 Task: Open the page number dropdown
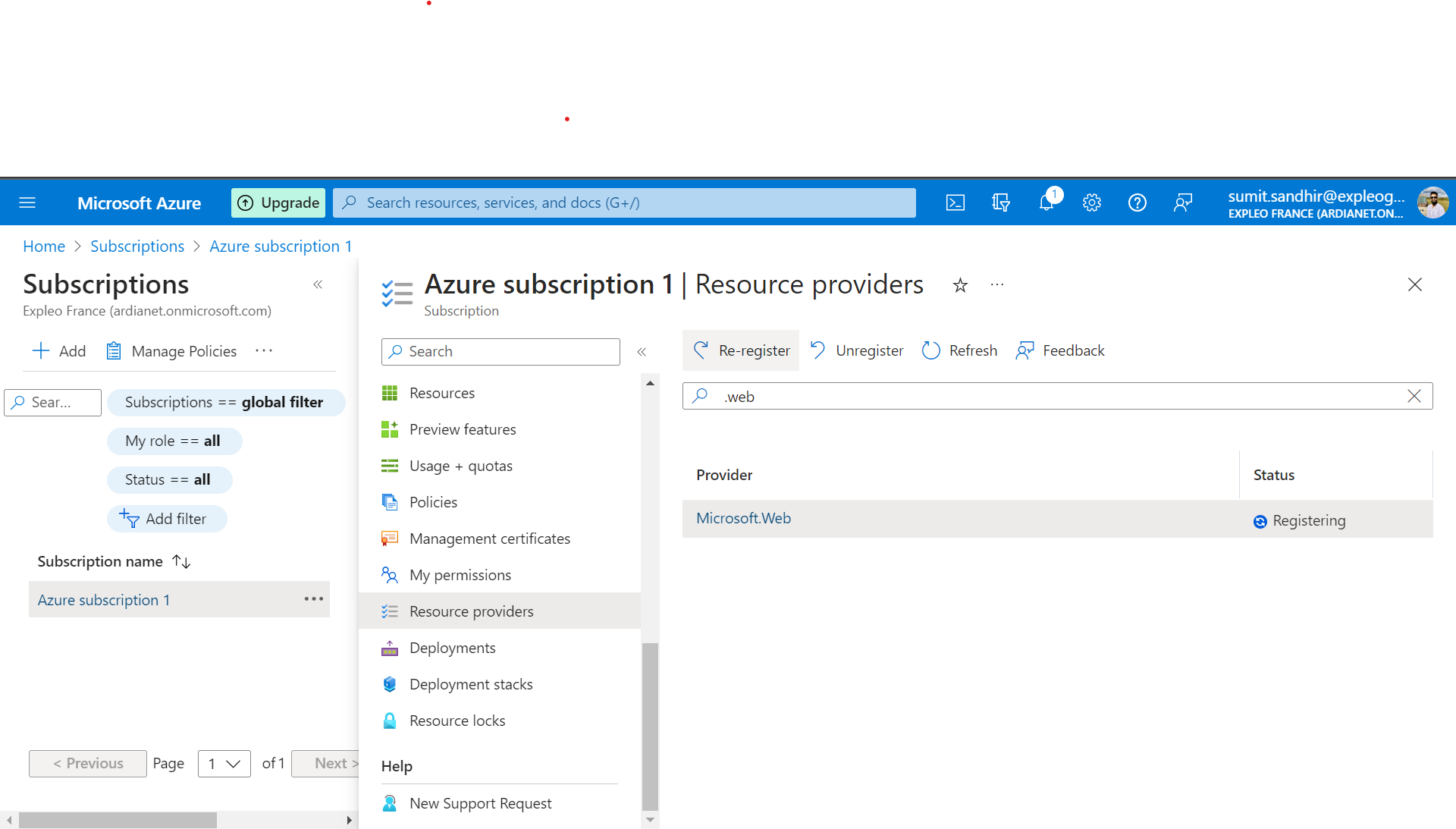coord(224,763)
